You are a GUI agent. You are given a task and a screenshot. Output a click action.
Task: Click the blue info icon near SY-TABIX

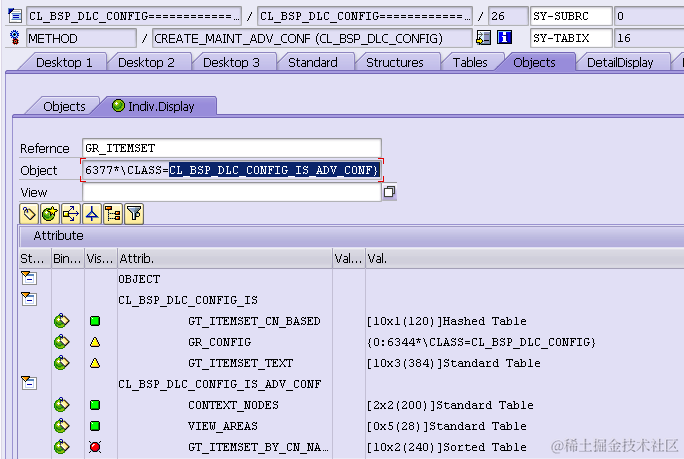click(x=504, y=38)
